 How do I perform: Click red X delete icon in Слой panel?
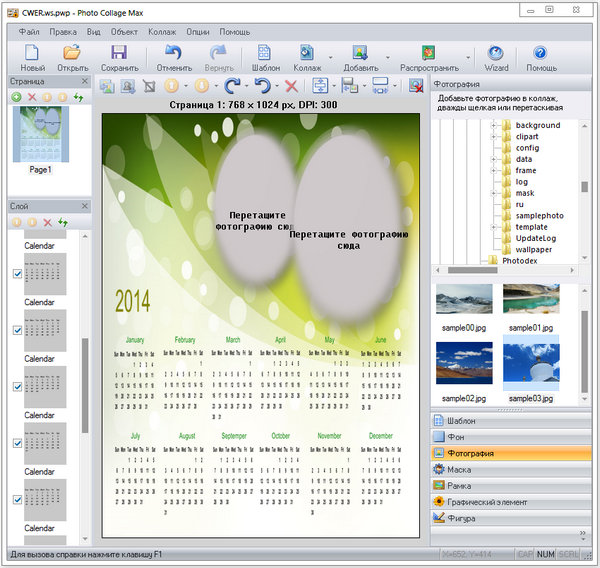coord(47,222)
